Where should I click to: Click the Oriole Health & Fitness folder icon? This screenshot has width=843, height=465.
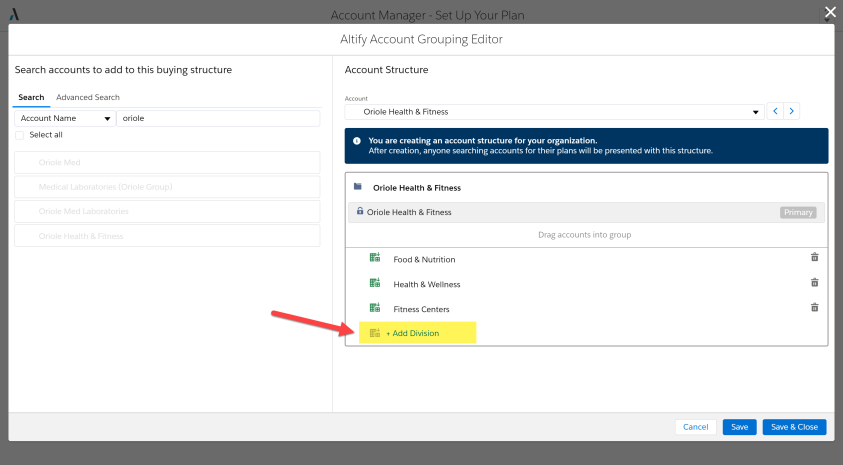pos(358,187)
